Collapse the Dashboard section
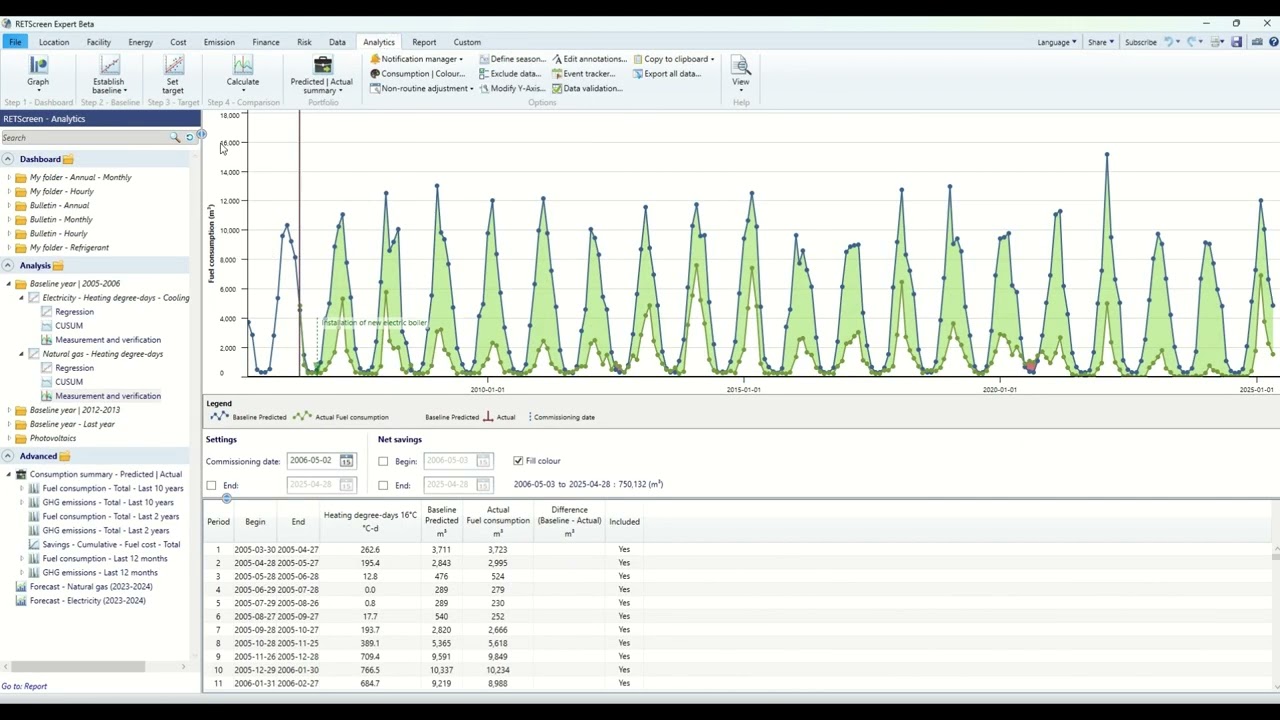Image resolution: width=1280 pixels, height=720 pixels. pos(7,159)
